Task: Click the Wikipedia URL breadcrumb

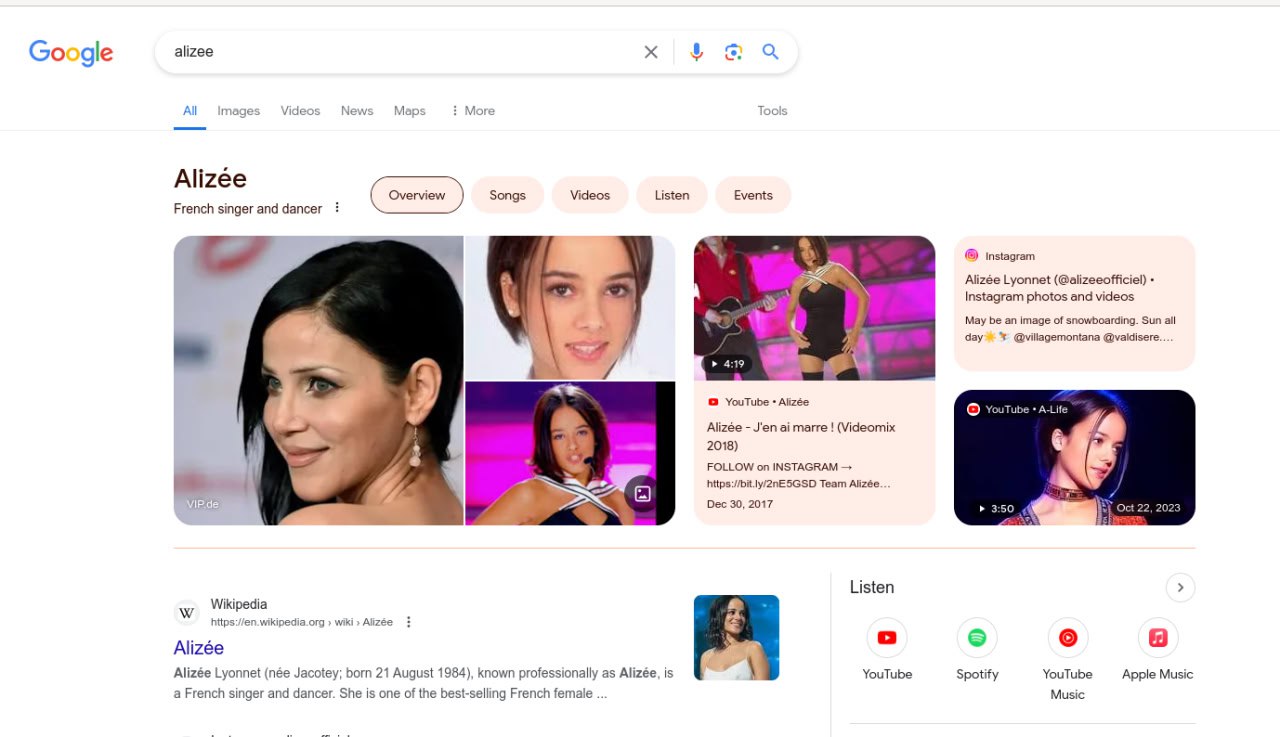Action: [x=301, y=622]
